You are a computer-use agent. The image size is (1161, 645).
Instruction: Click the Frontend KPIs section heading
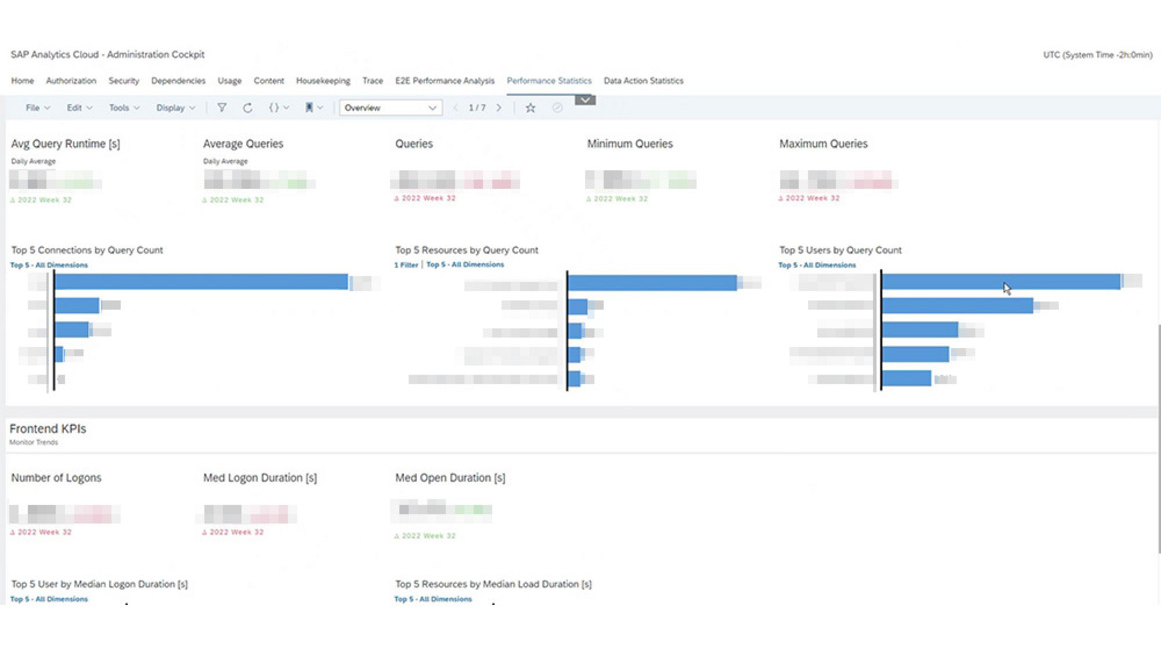pos(48,429)
